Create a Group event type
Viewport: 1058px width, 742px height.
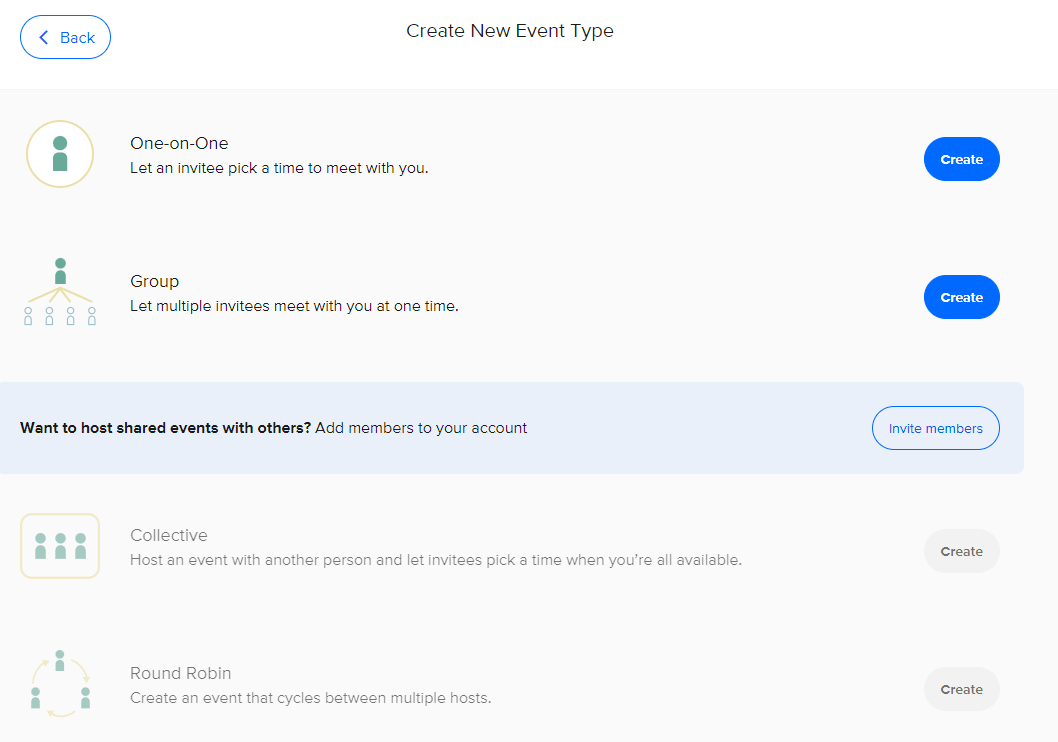pos(962,297)
